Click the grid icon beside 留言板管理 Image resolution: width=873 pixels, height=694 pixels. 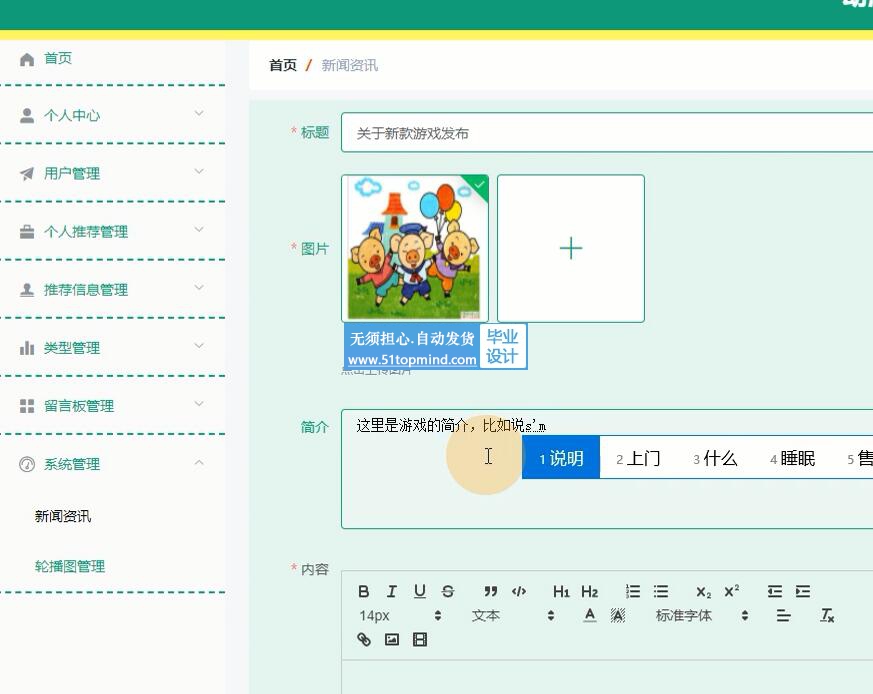pyautogui.click(x=27, y=406)
